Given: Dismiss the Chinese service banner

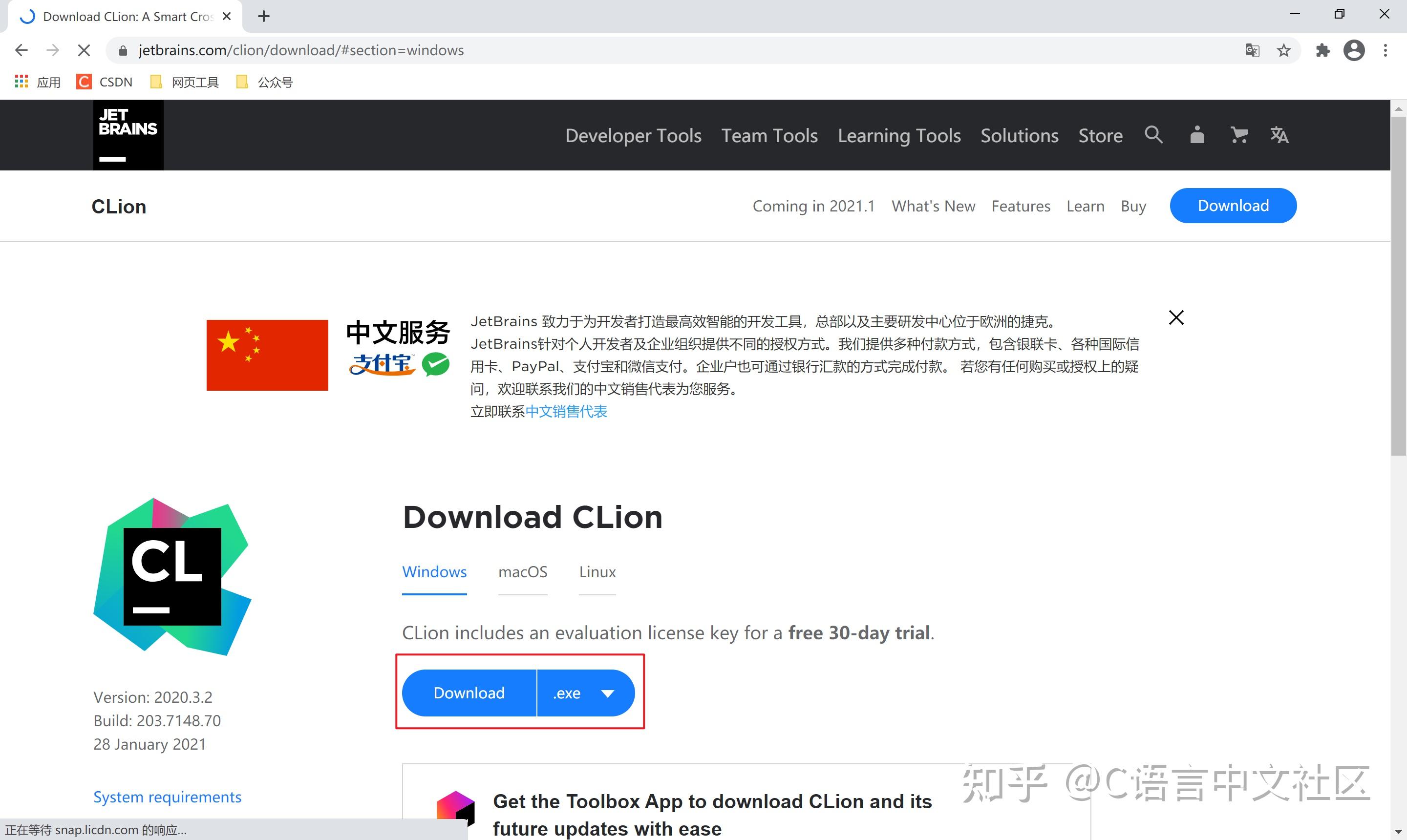Looking at the screenshot, I should tap(1176, 317).
